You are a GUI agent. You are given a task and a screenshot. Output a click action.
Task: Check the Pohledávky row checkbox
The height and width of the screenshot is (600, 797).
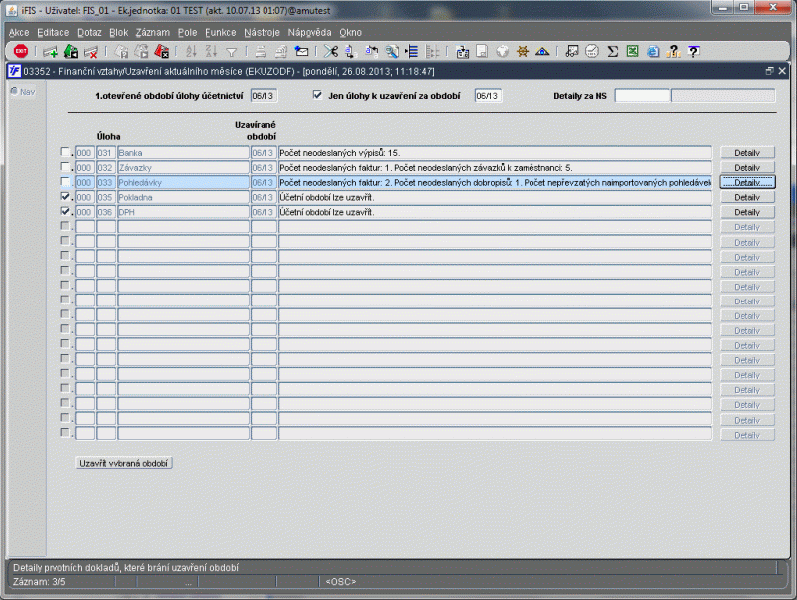[65, 181]
